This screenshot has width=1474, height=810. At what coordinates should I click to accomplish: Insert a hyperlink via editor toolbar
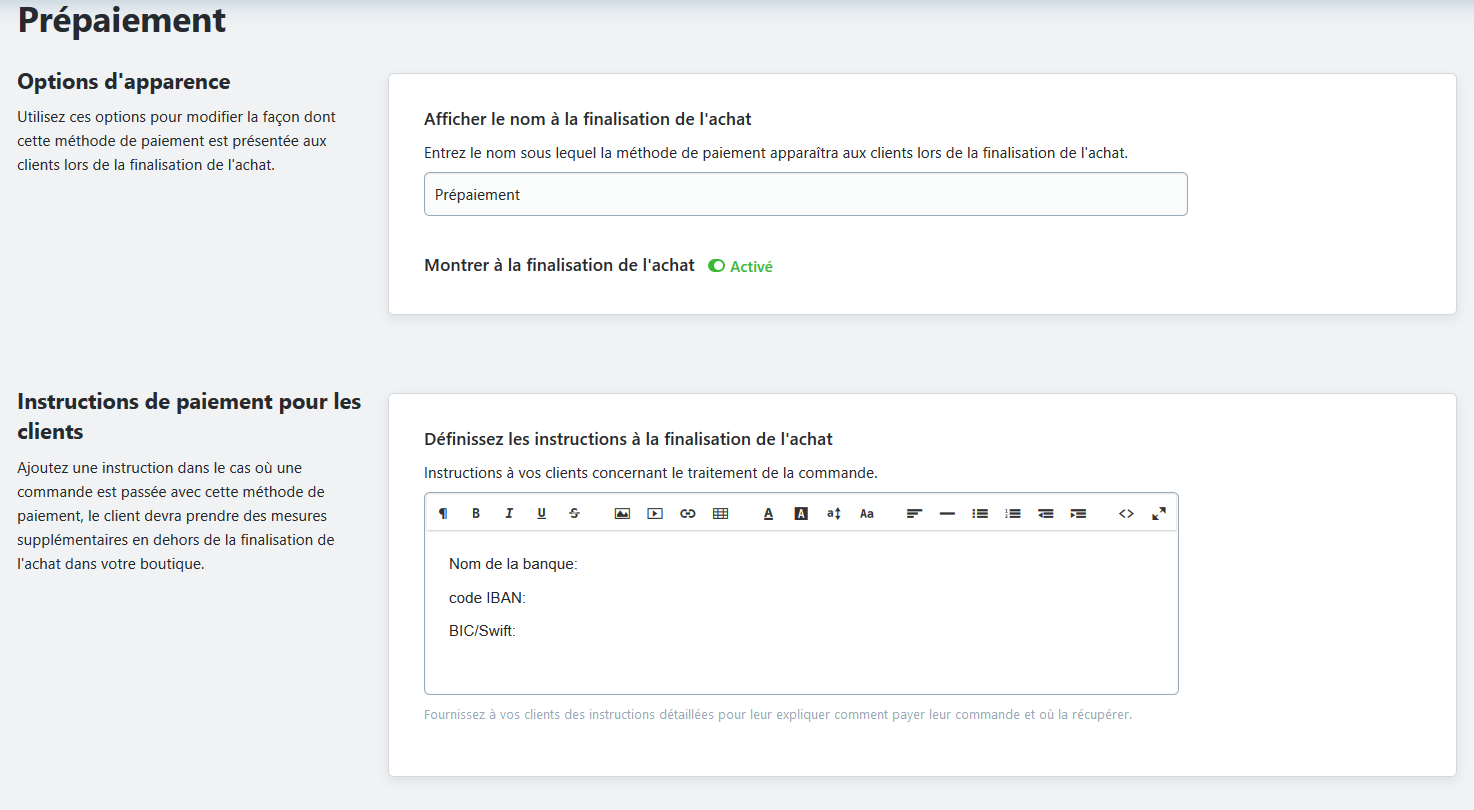pyautogui.click(x=688, y=513)
